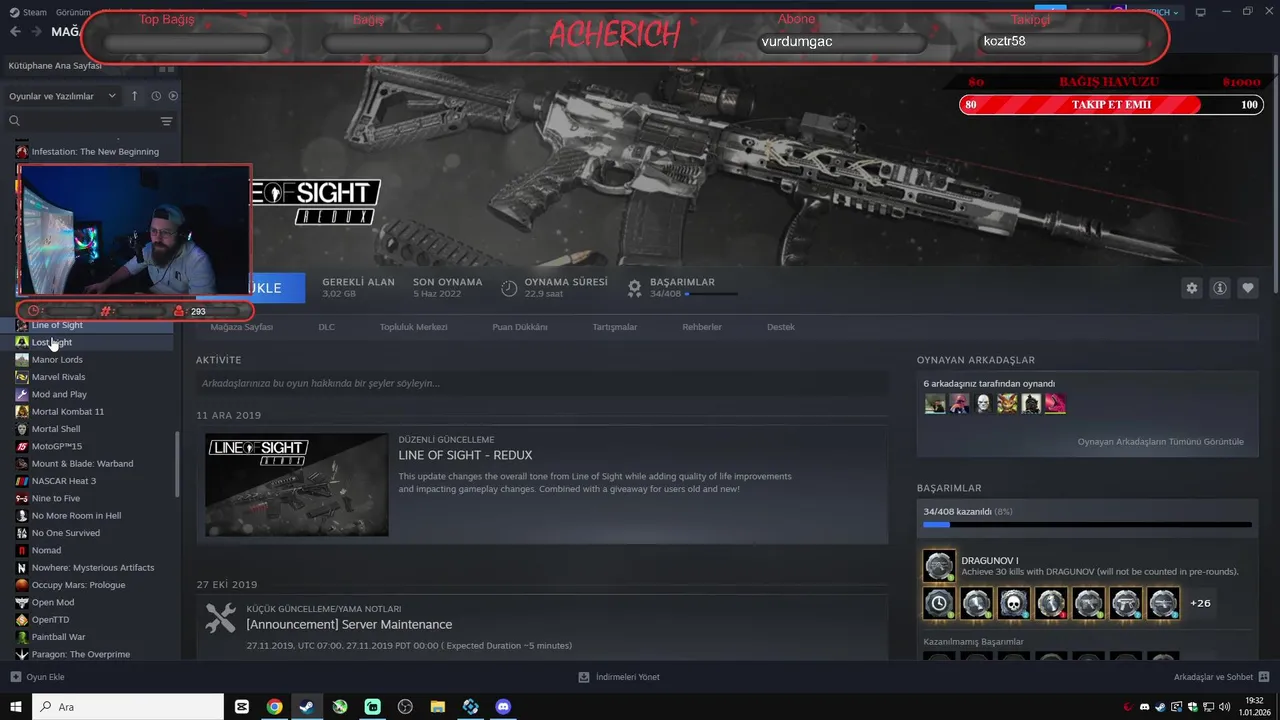Open the Rehberler tab
Image resolution: width=1280 pixels, height=720 pixels.
pos(702,327)
